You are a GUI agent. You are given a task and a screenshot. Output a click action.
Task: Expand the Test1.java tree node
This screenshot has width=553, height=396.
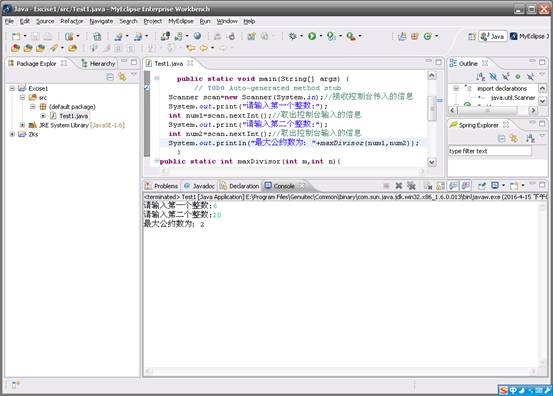click(43, 116)
